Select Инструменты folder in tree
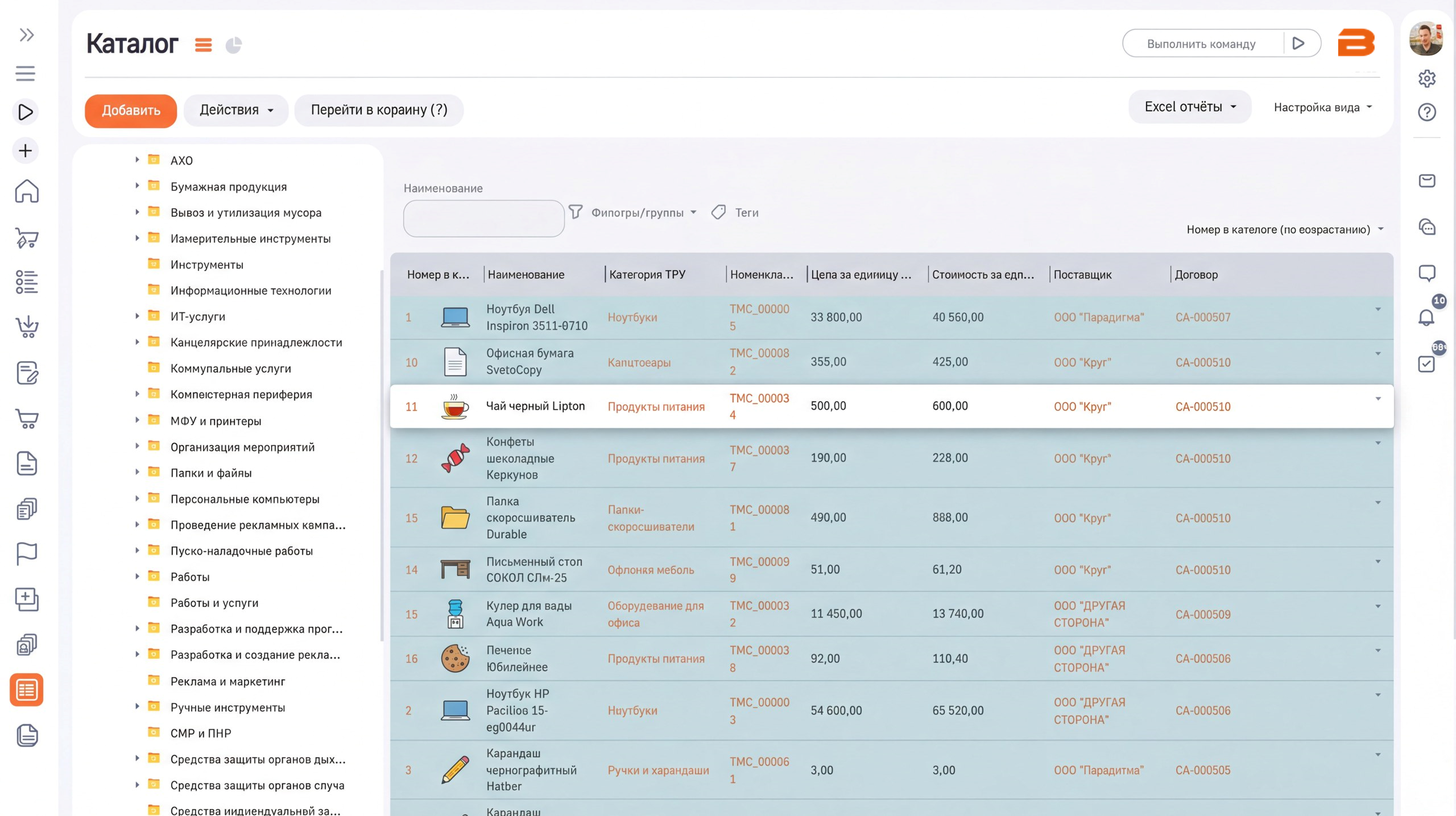This screenshot has height=816, width=1456. click(207, 264)
